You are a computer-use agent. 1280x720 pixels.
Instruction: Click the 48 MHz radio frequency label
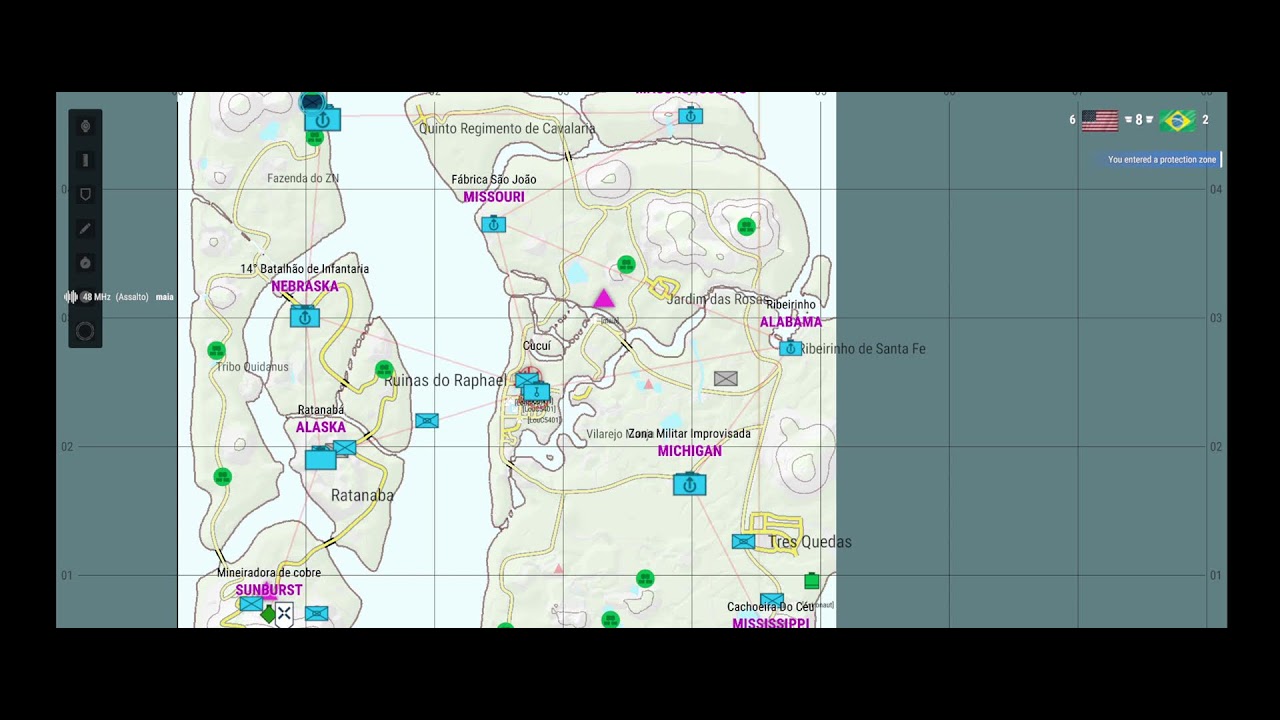pos(96,297)
